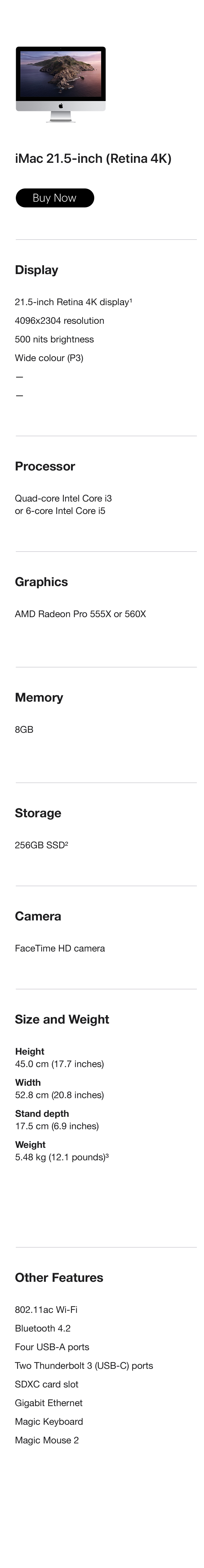Select the iMac 21.5-inch (Retina 4K) title
Screen dimensions: 204x1568
click(93, 159)
